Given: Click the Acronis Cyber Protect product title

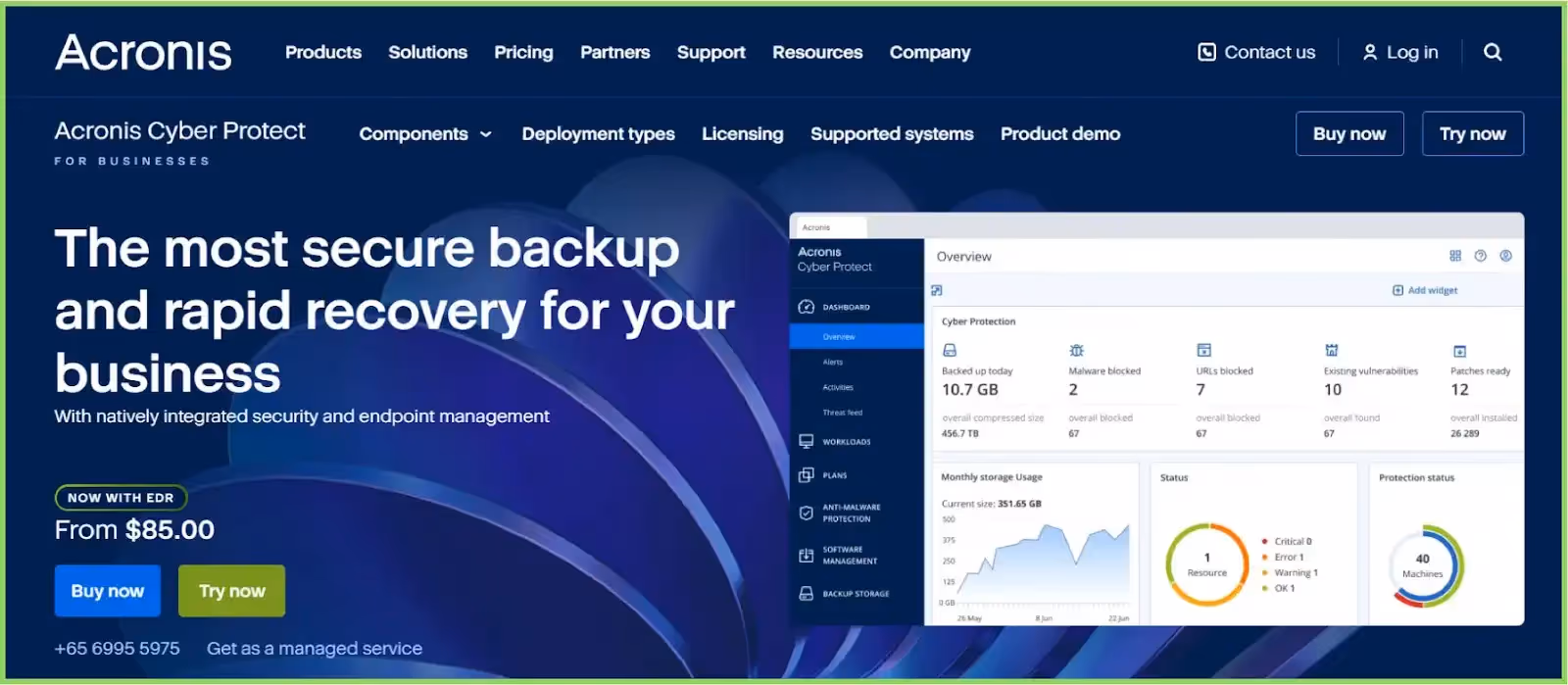Looking at the screenshot, I should (x=180, y=131).
